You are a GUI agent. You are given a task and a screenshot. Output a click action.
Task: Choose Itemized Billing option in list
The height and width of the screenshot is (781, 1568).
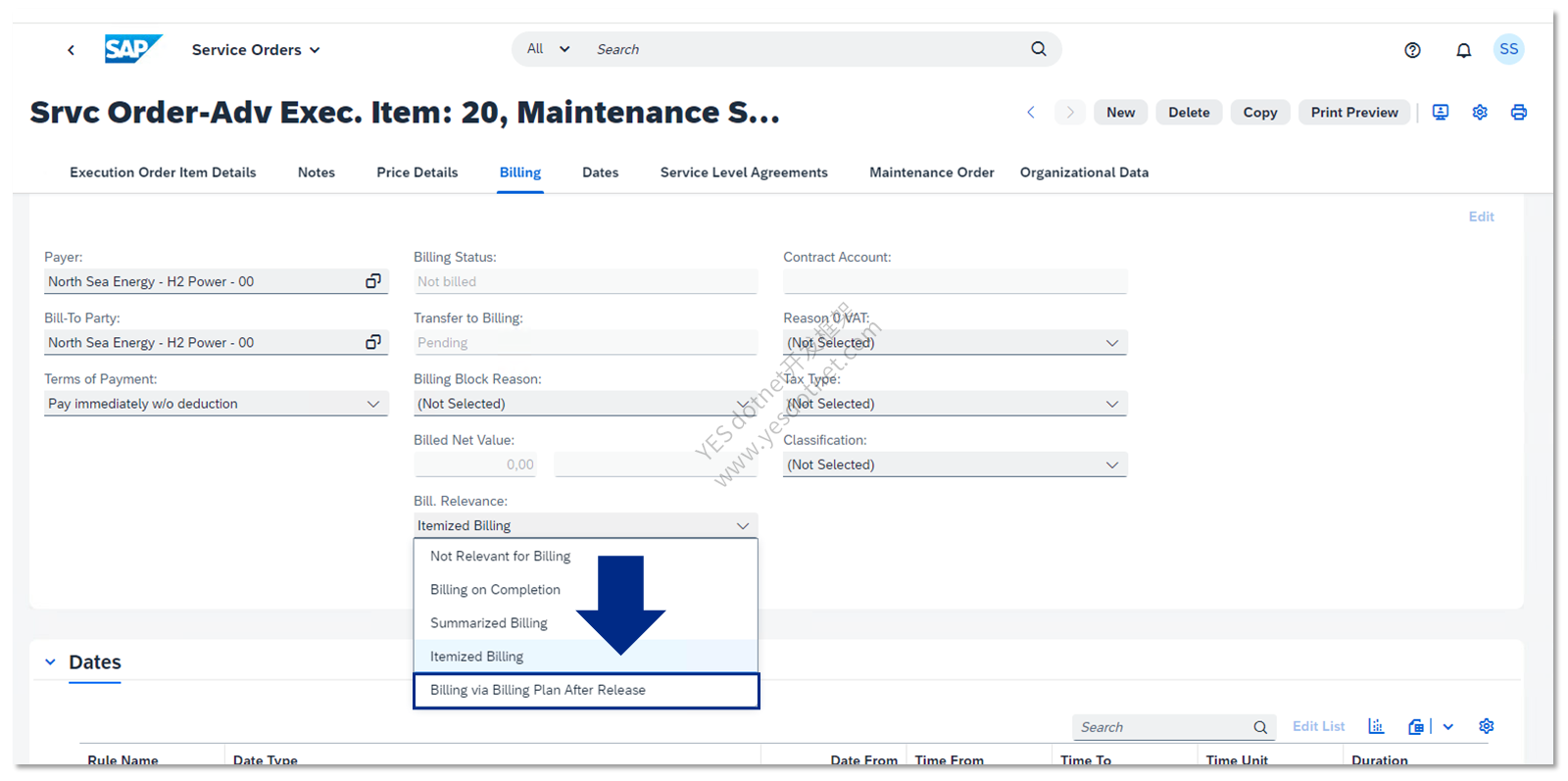coord(585,656)
